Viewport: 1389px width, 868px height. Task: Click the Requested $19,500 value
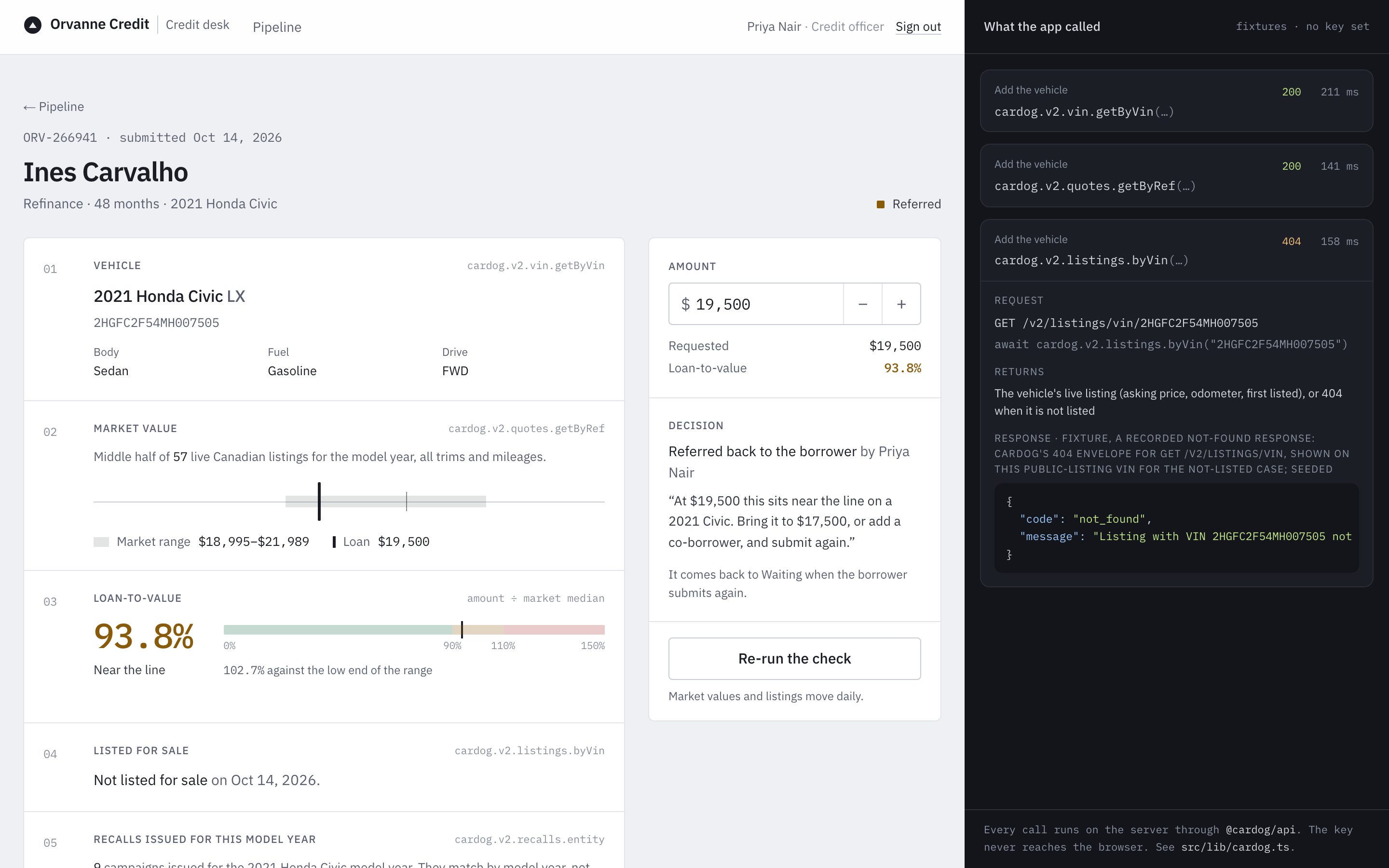pyautogui.click(x=895, y=346)
